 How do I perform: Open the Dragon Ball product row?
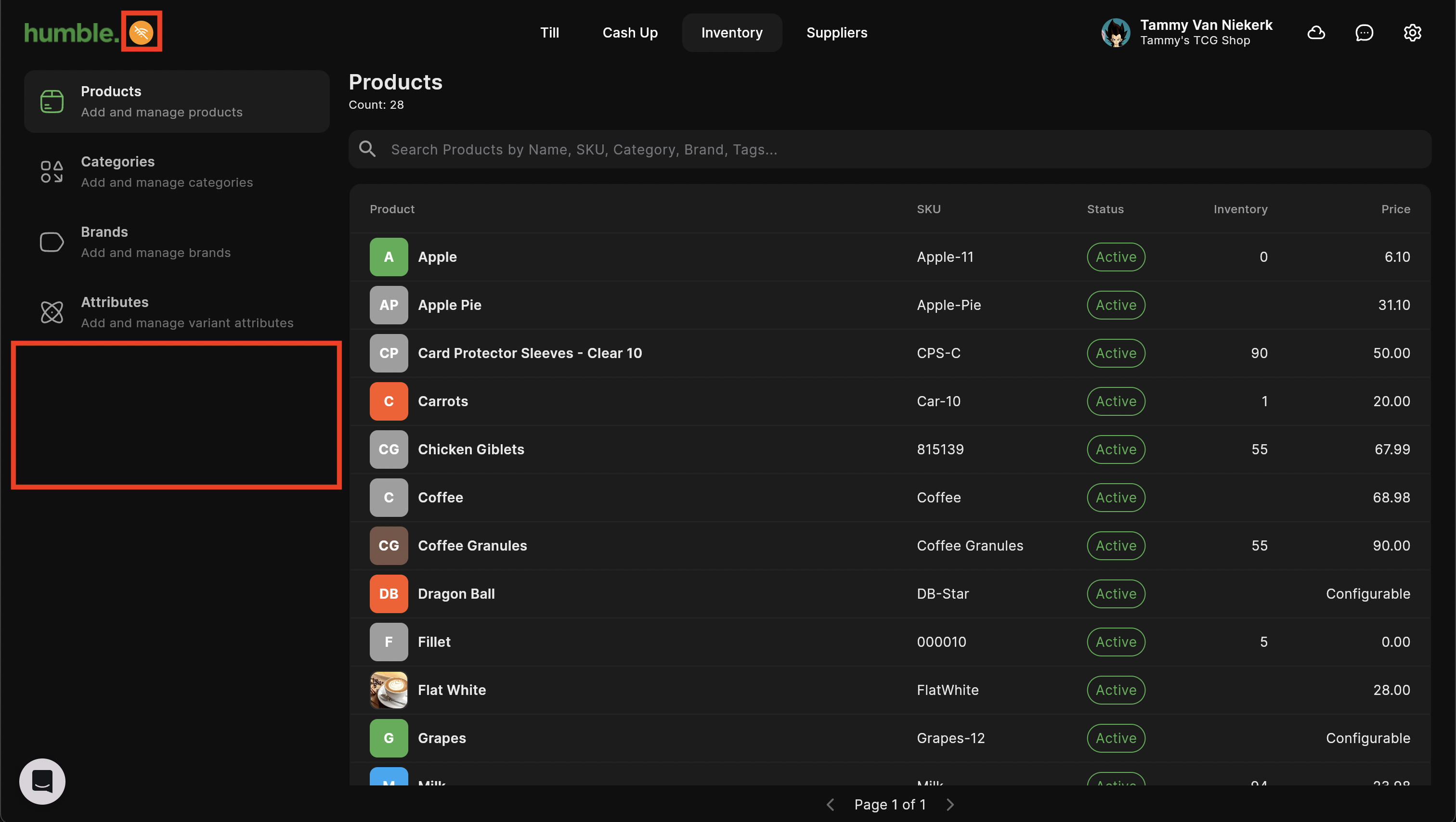pos(456,593)
